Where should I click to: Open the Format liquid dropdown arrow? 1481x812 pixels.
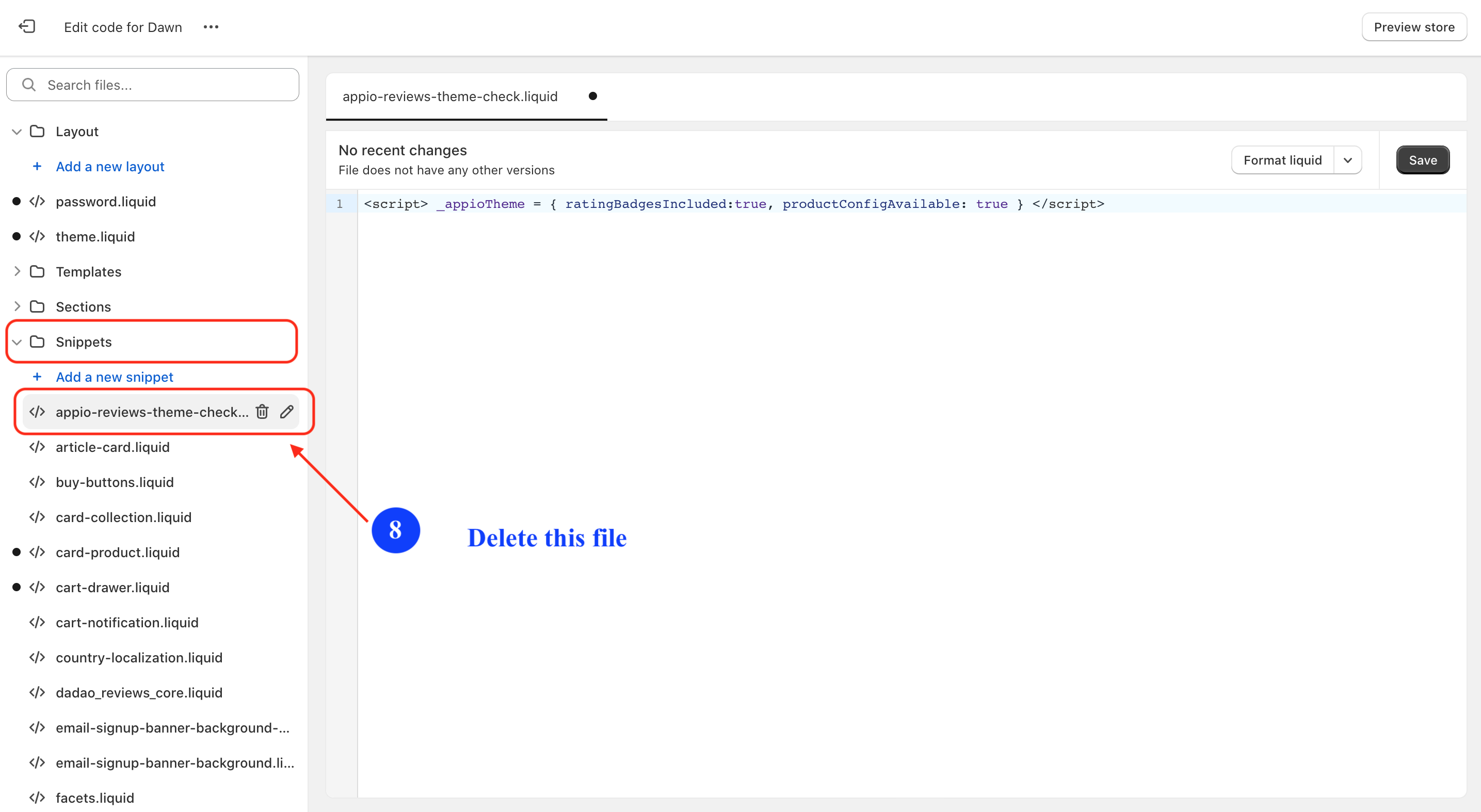tap(1347, 160)
